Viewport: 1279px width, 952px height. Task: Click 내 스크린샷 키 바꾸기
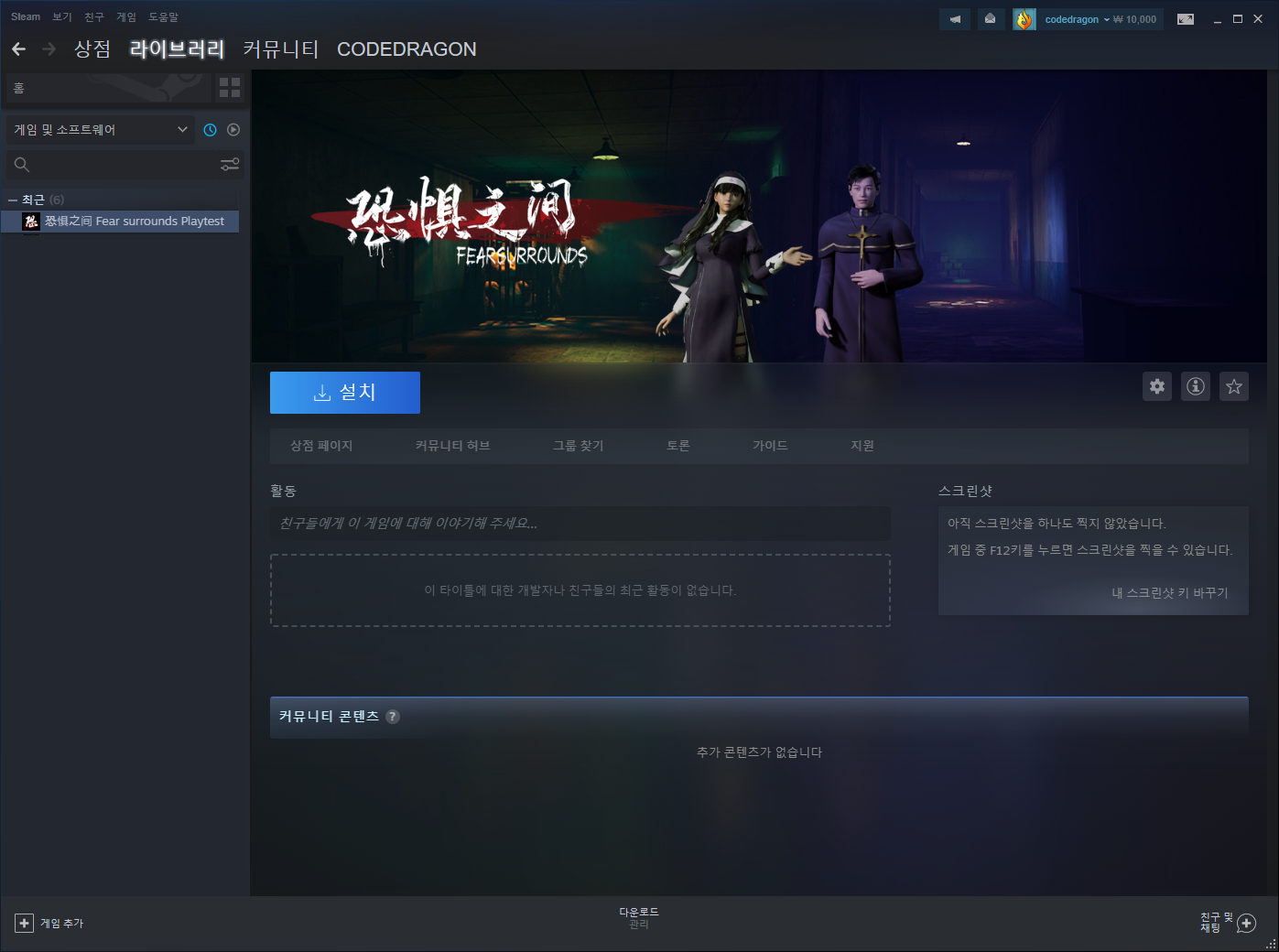(1170, 593)
